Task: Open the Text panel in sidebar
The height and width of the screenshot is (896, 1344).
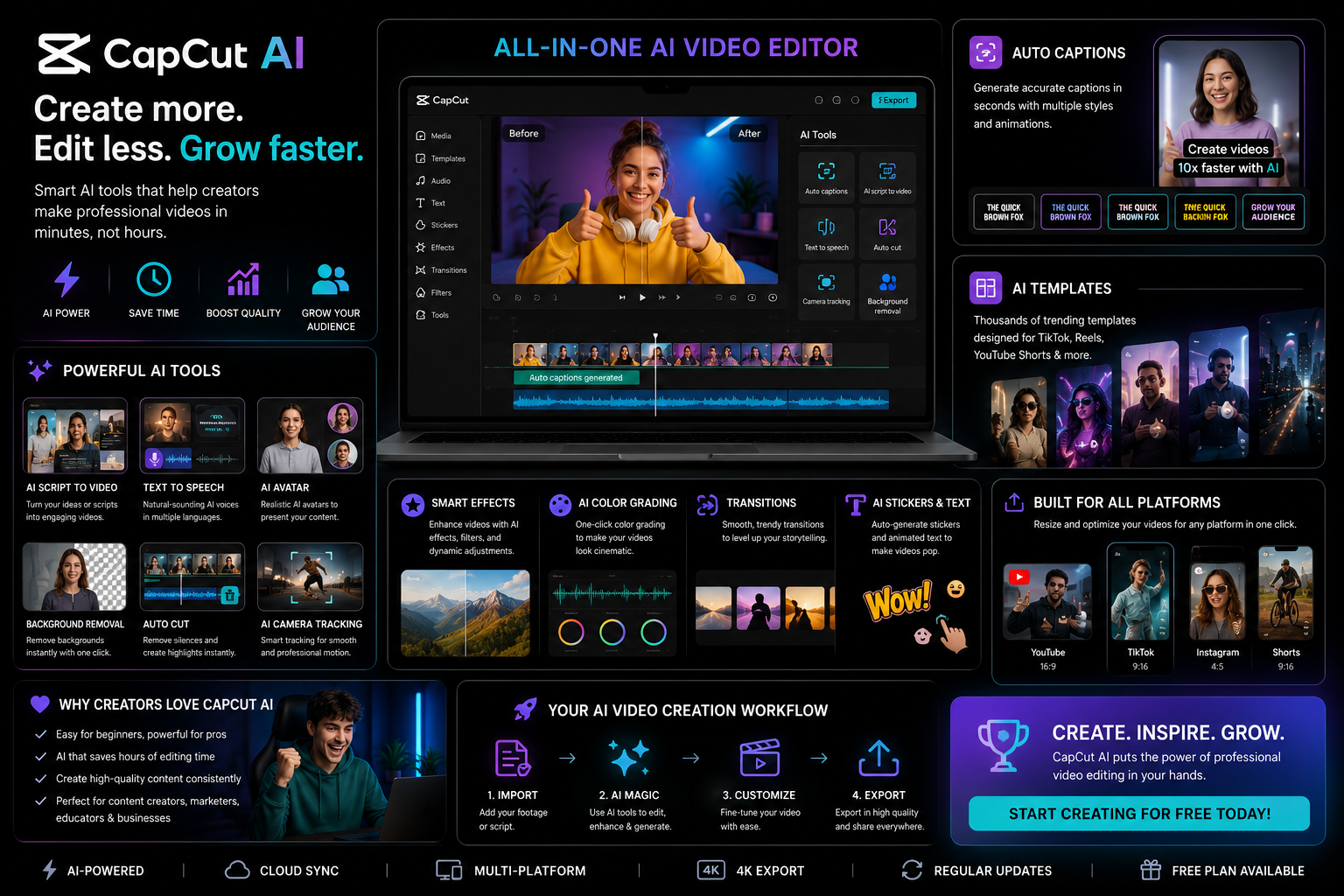Action: (x=430, y=203)
